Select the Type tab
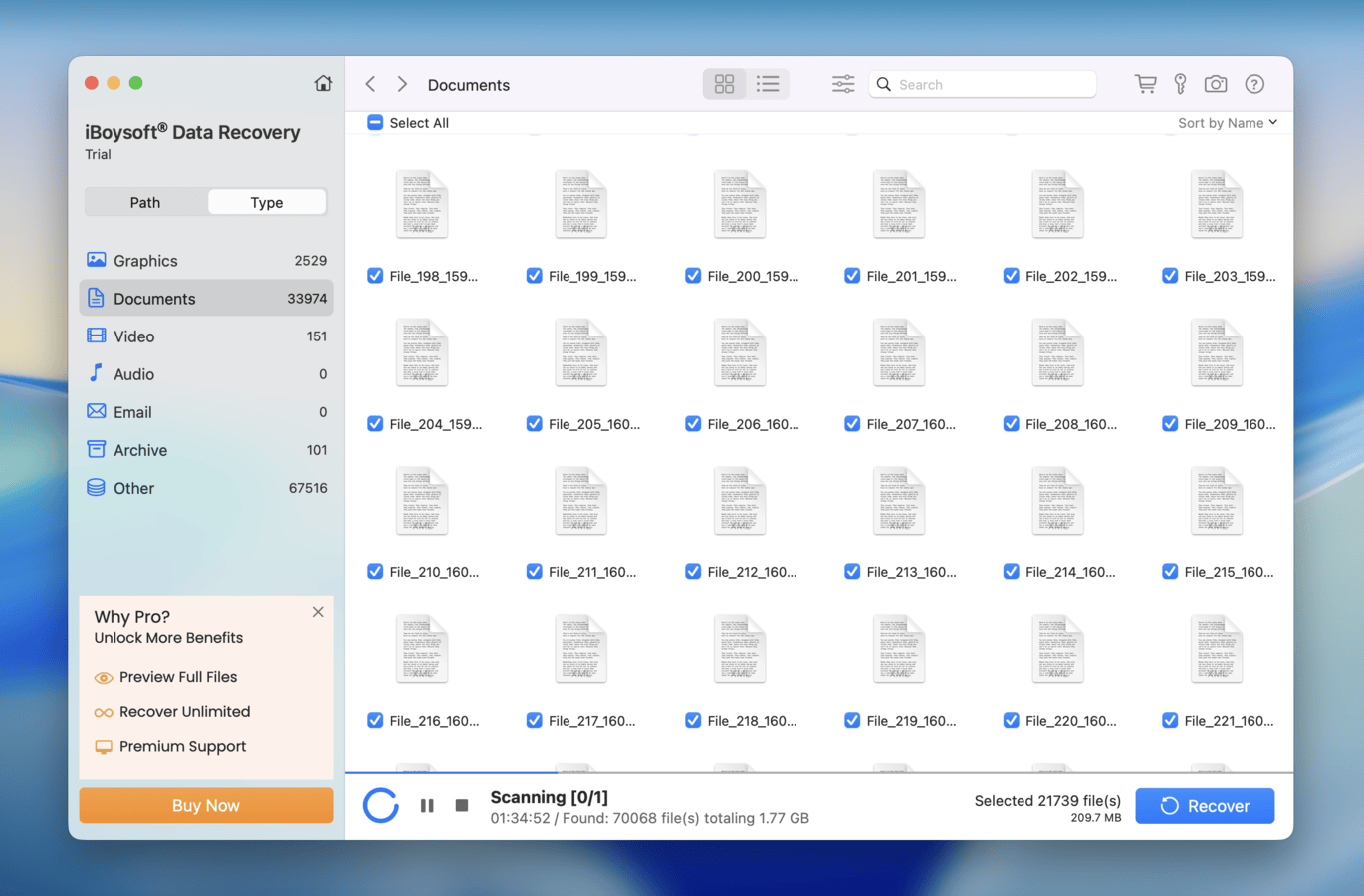 266,202
